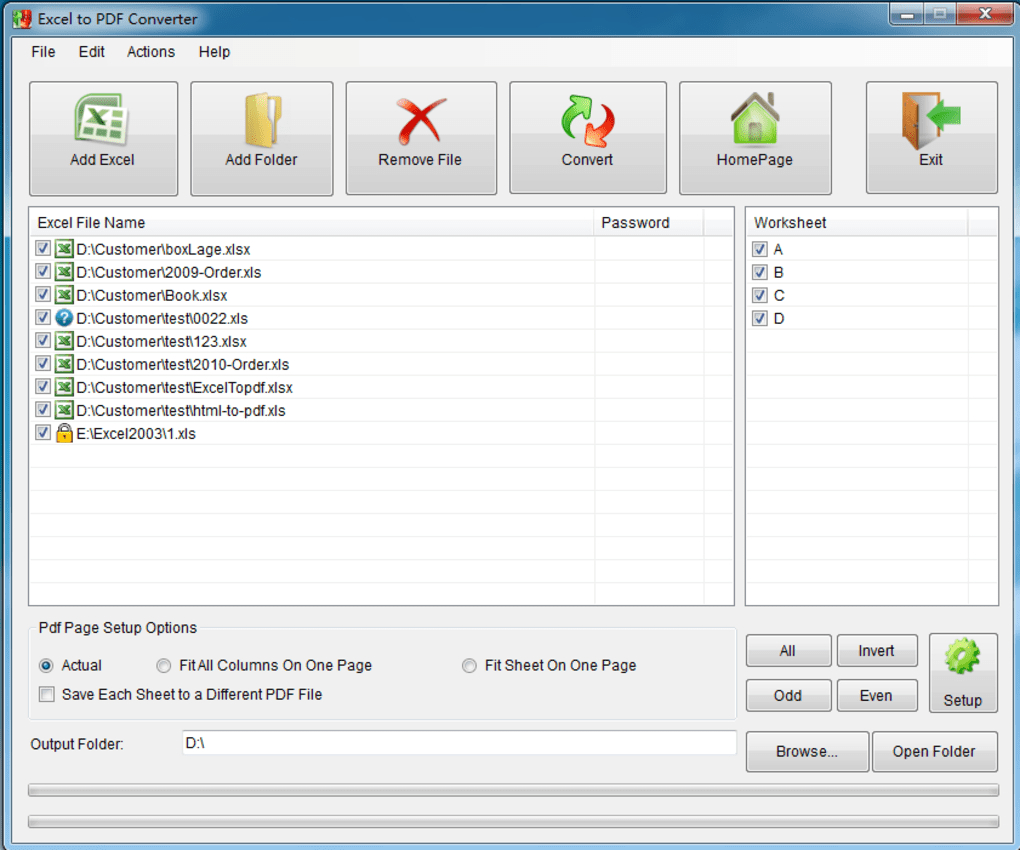The height and width of the screenshot is (850, 1020).
Task: Uncheck the boxLage.xlsx file entry
Action: (42, 248)
